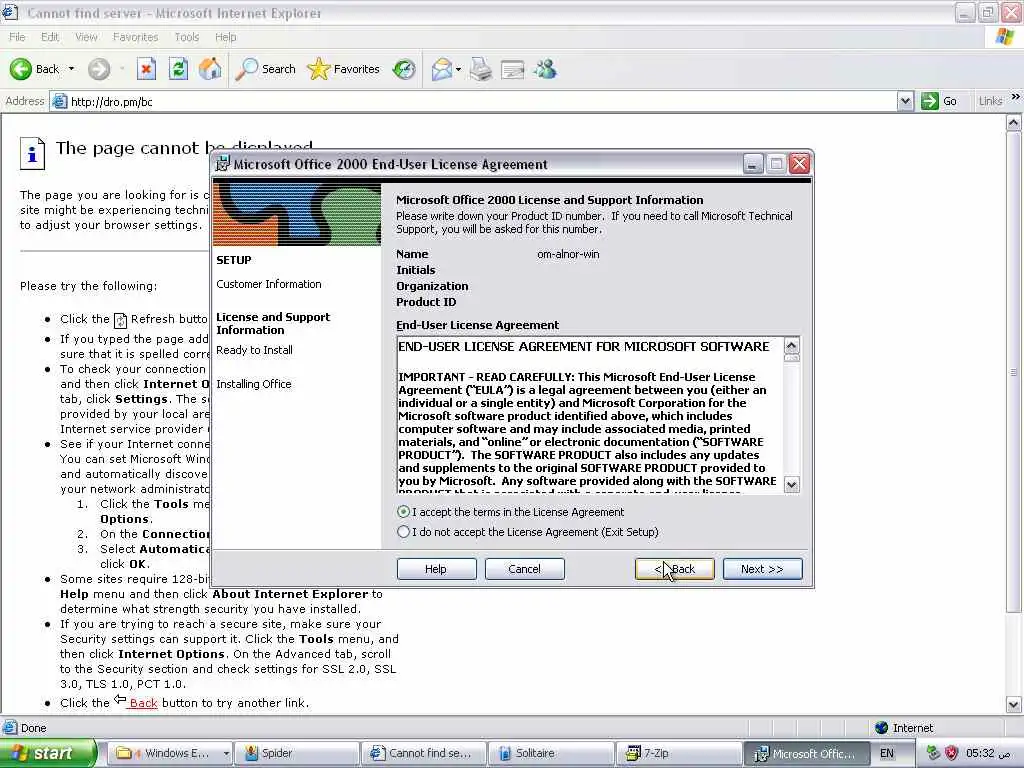The width and height of the screenshot is (1024, 768).
Task: Go to the home page via house icon
Action: [210, 69]
